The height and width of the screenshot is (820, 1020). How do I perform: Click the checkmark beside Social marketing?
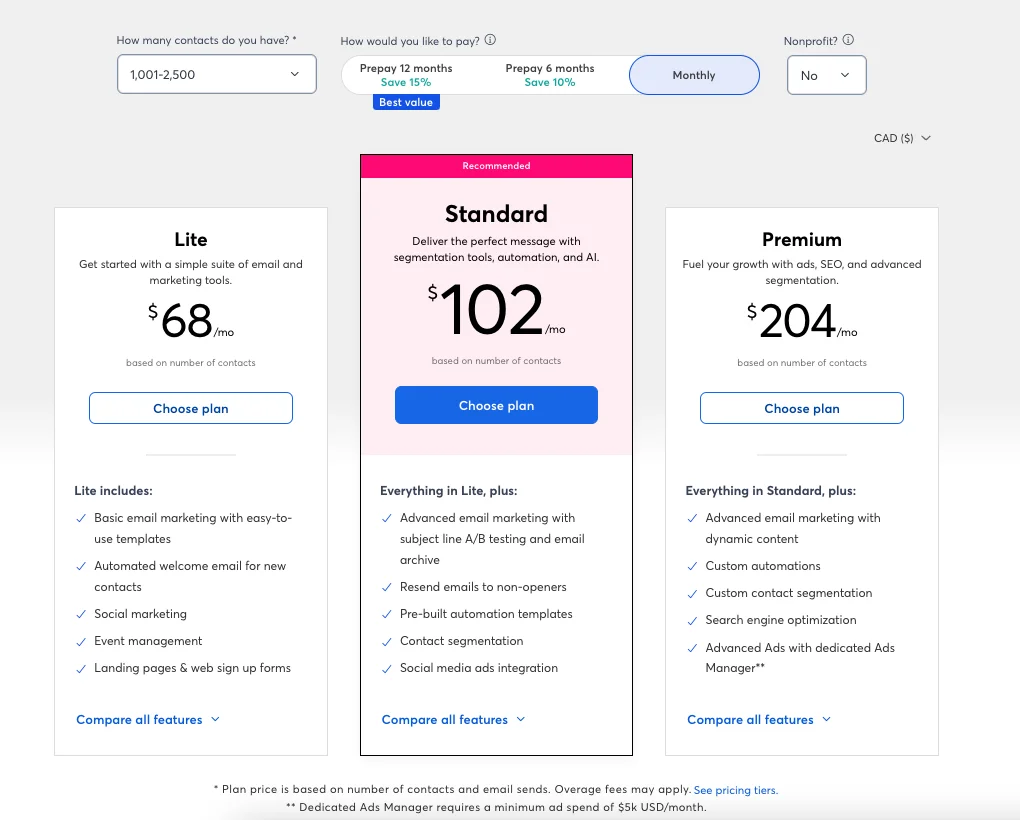(x=81, y=613)
